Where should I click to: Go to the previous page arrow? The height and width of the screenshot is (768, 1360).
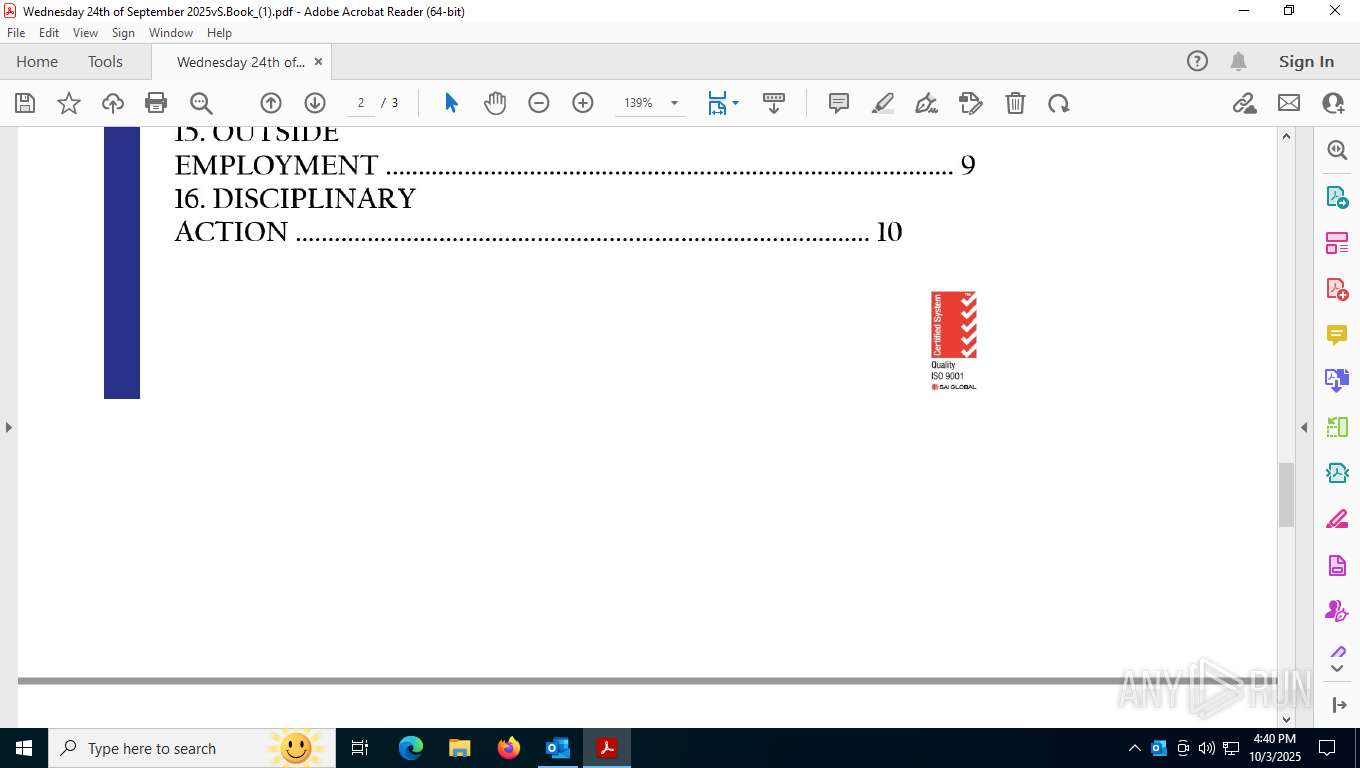coord(271,103)
